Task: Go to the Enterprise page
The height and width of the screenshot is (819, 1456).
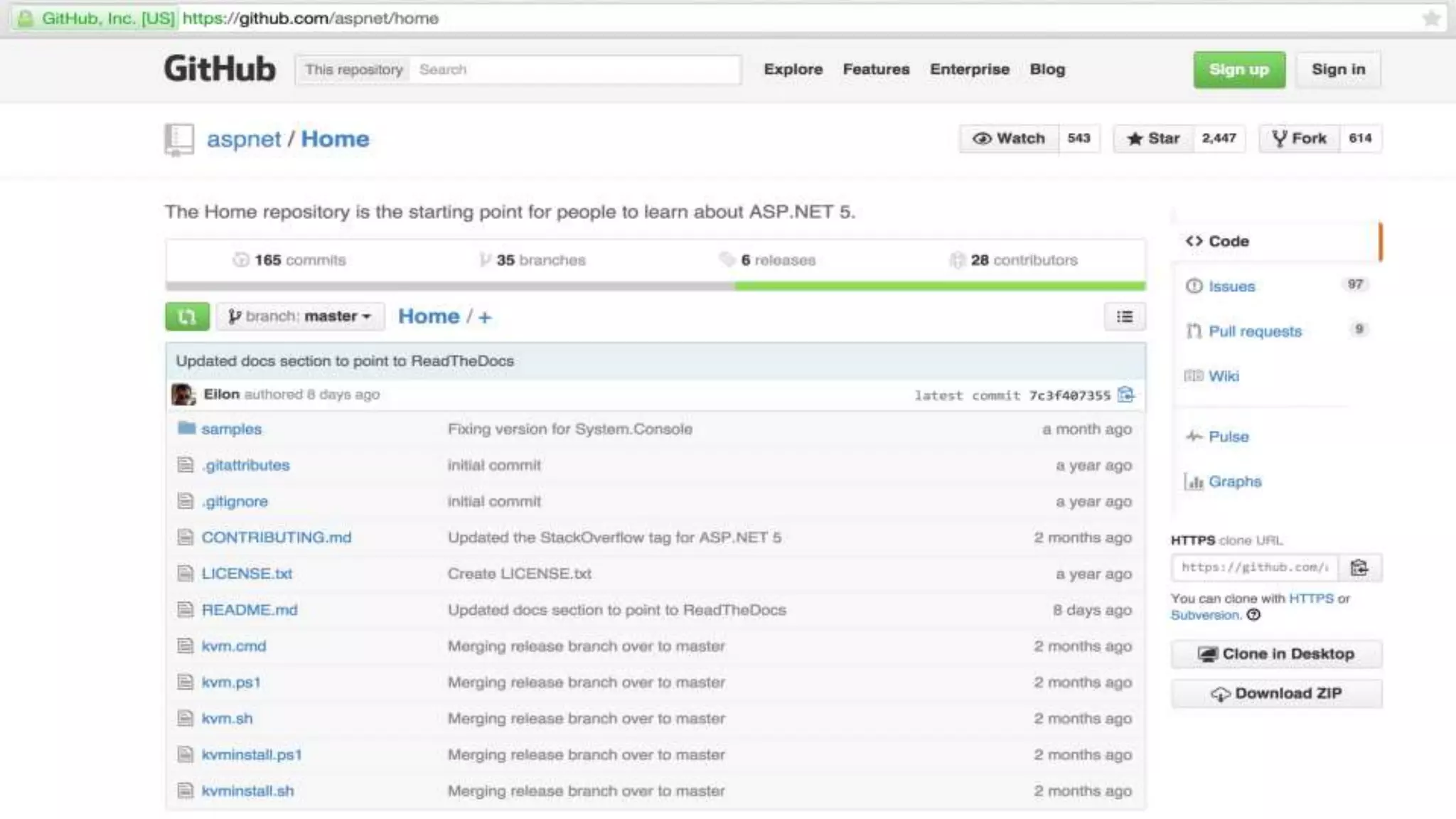Action: tap(970, 70)
